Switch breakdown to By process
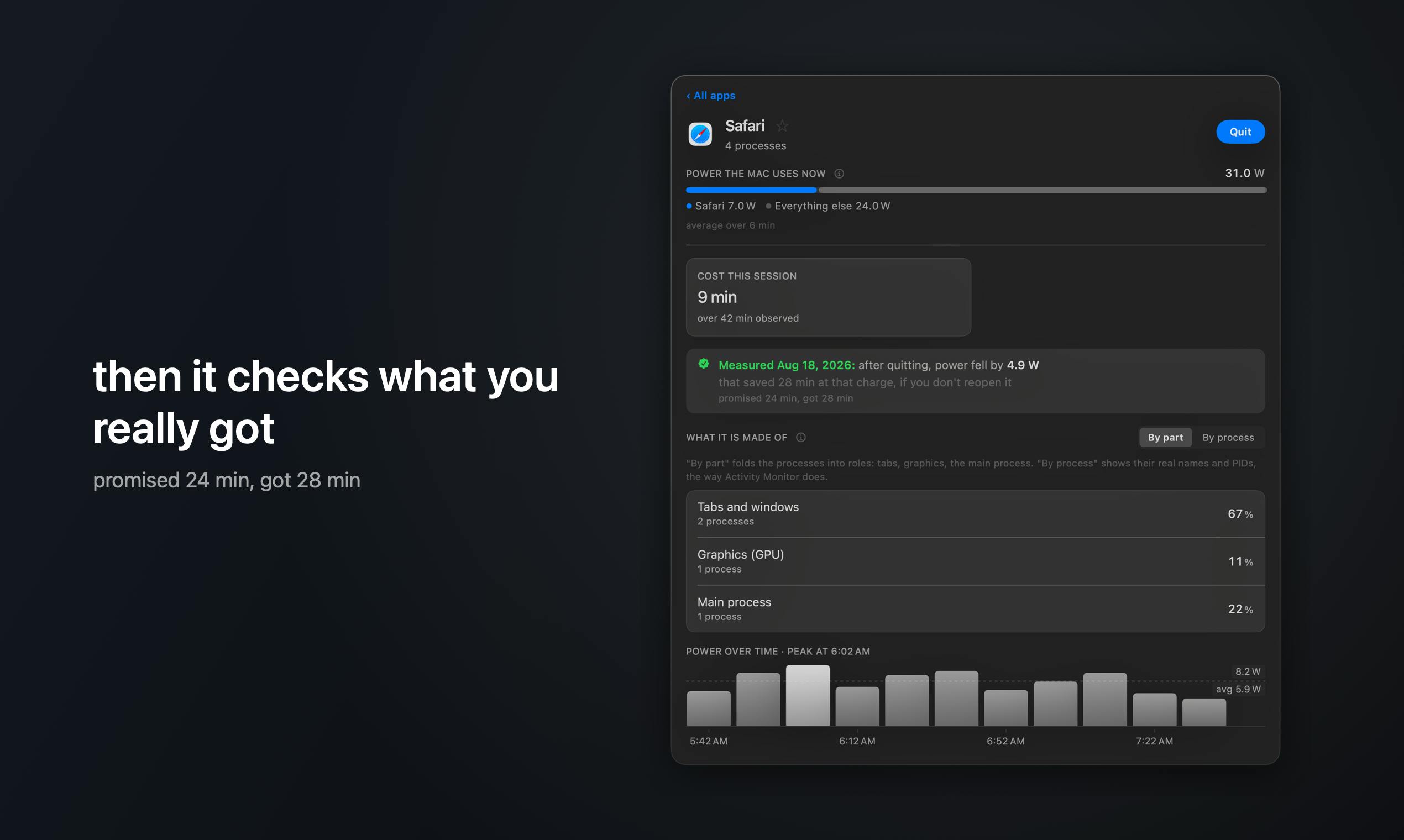Viewport: 1404px width, 840px height. [x=1227, y=437]
